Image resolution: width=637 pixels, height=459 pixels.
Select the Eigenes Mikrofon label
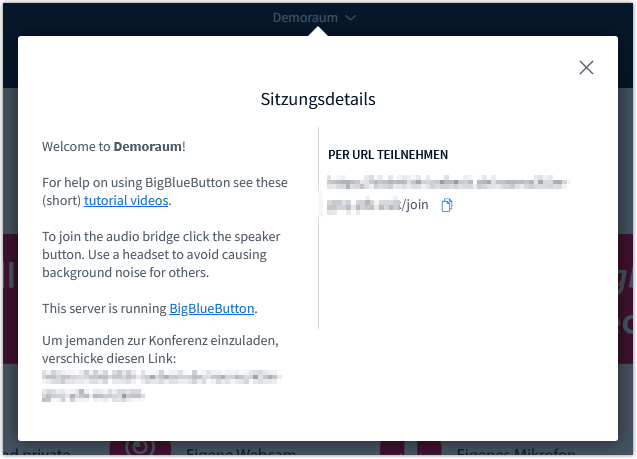(x=509, y=452)
